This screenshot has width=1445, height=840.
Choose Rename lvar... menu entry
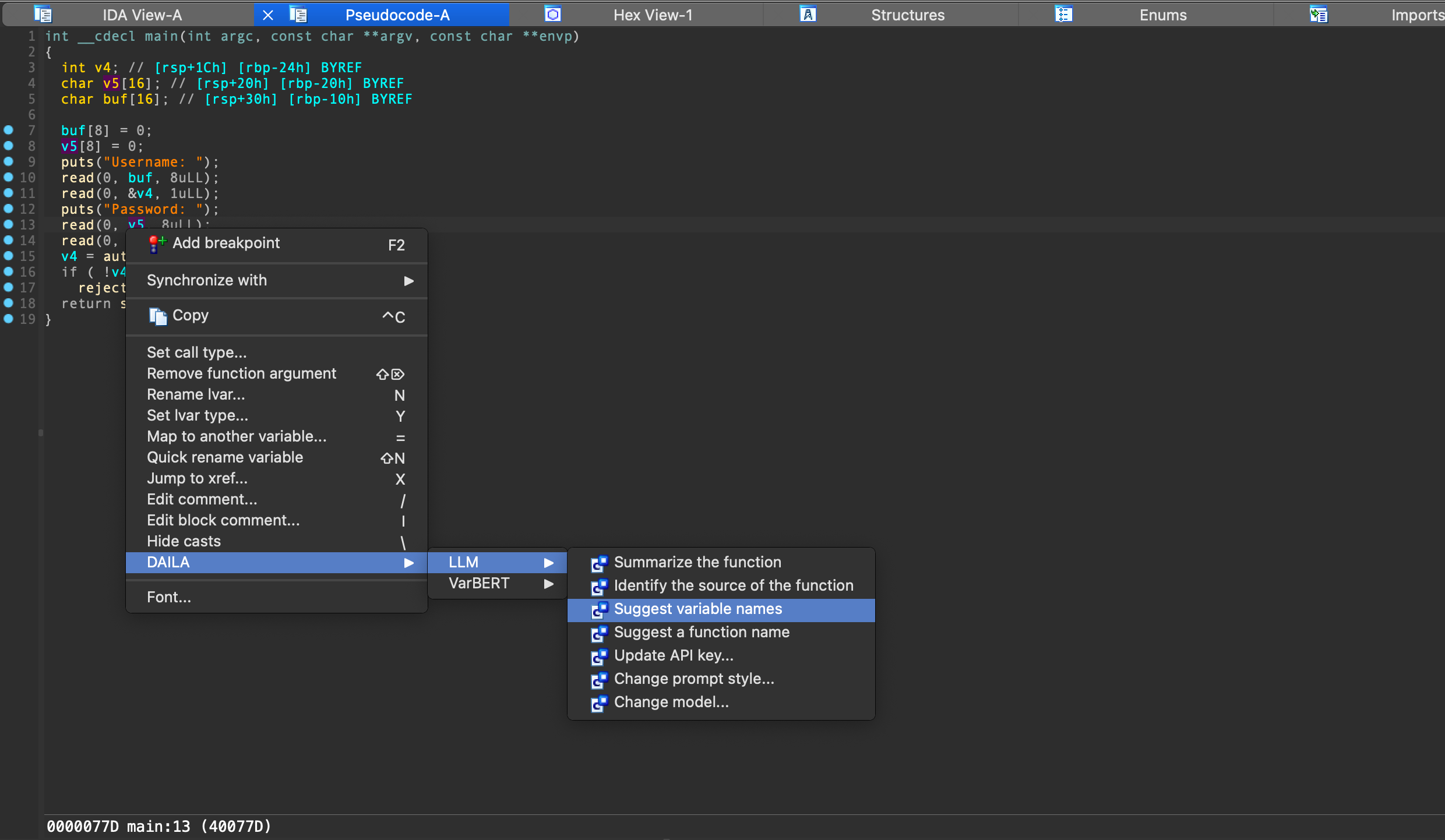196,395
